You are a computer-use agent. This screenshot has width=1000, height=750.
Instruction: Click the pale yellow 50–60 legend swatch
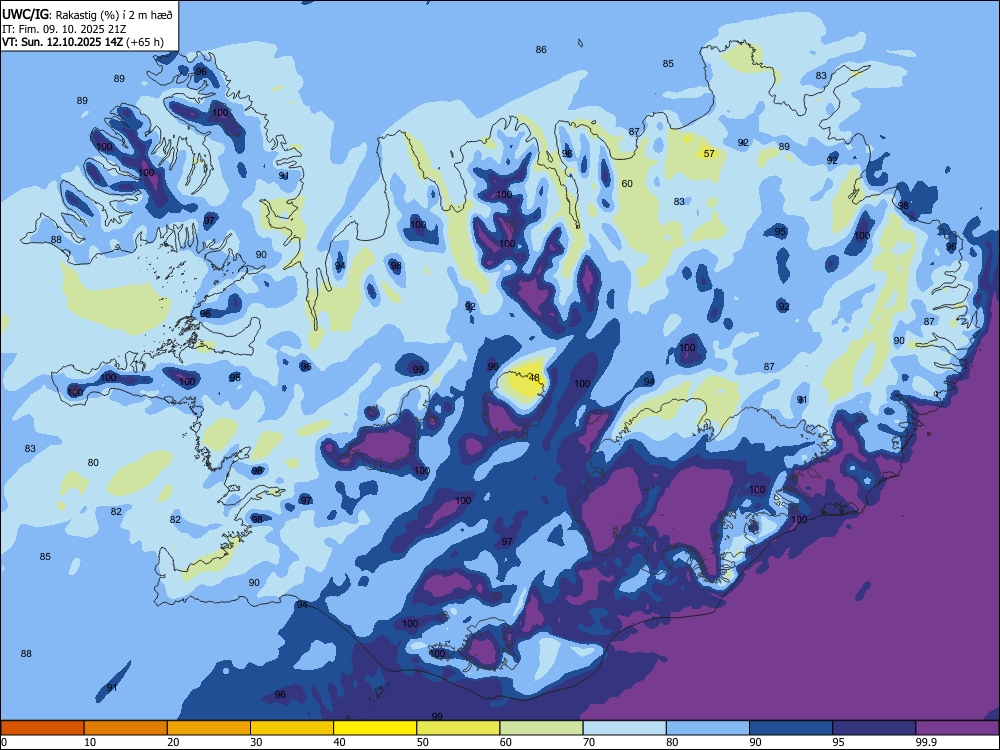(x=458, y=728)
